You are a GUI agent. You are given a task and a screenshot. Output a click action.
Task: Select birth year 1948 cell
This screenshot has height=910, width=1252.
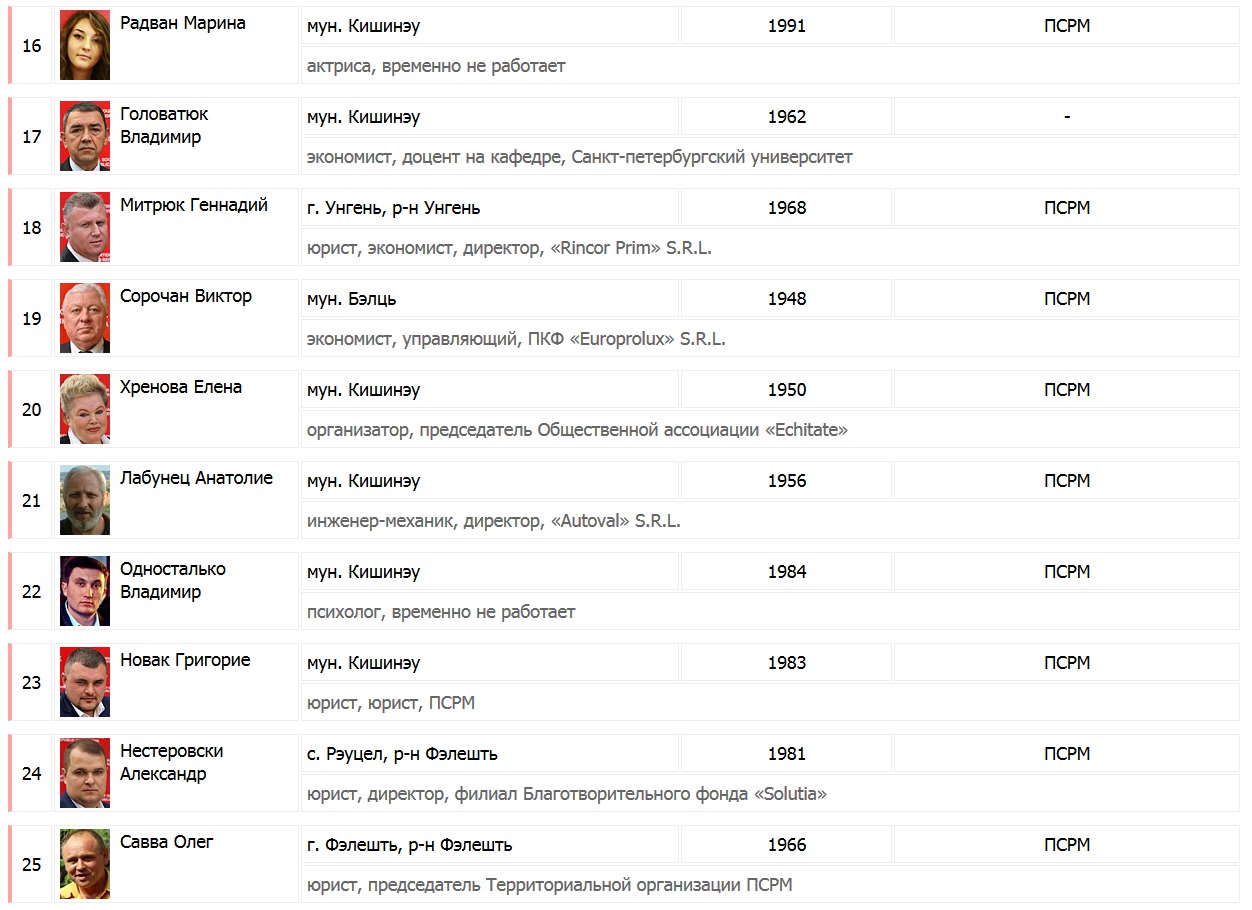[x=787, y=299]
